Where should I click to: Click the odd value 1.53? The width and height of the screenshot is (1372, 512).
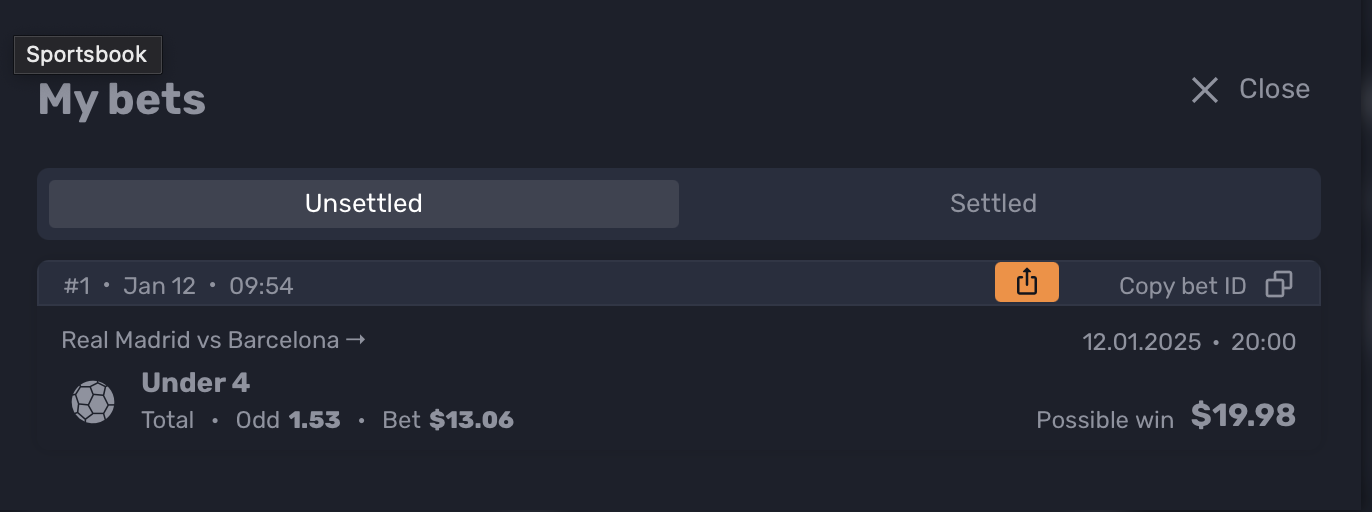(315, 420)
